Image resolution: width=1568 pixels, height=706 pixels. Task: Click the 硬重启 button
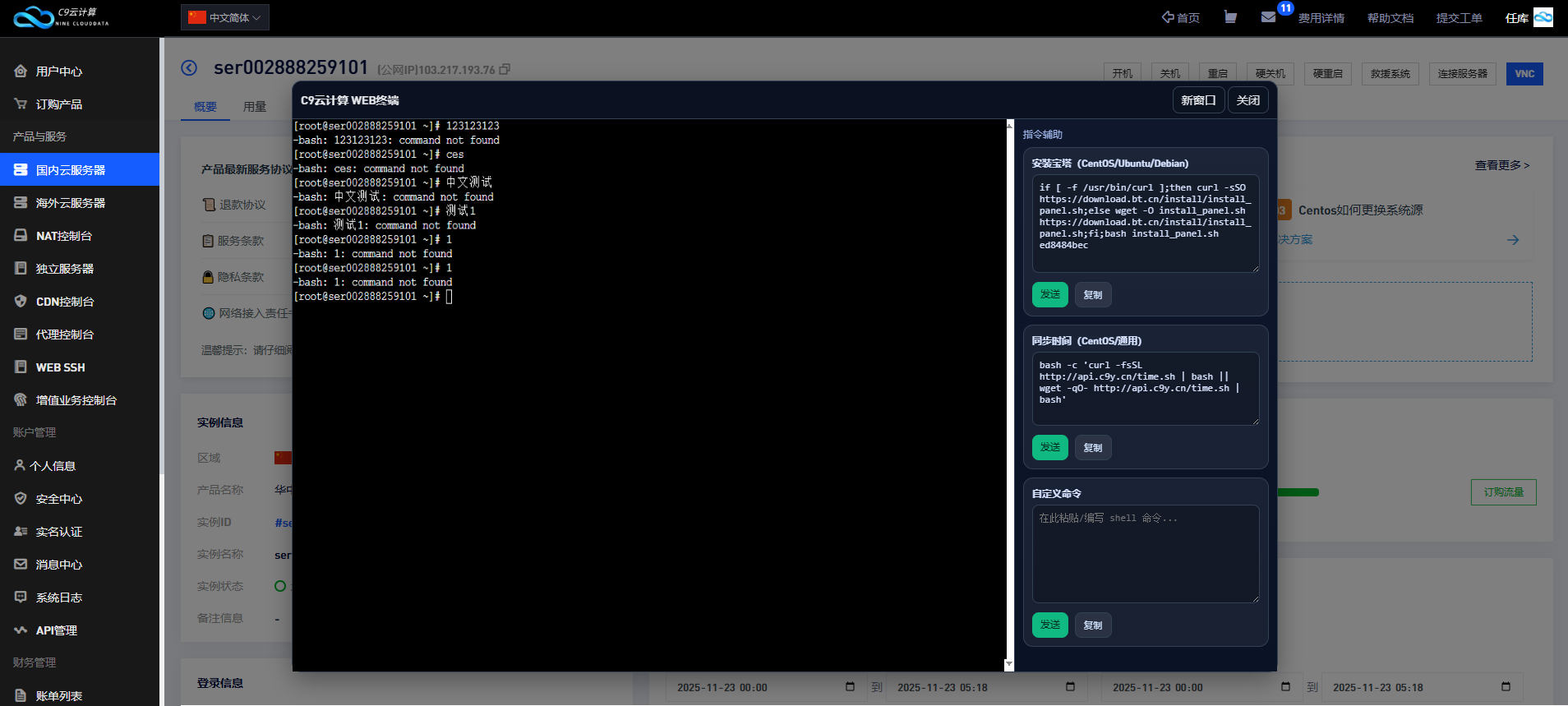[x=1328, y=74]
